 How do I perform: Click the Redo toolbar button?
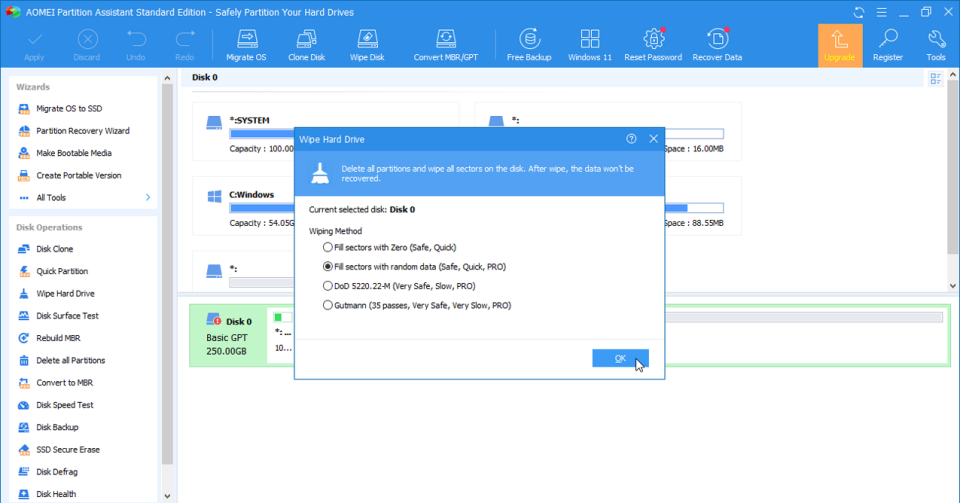point(184,45)
